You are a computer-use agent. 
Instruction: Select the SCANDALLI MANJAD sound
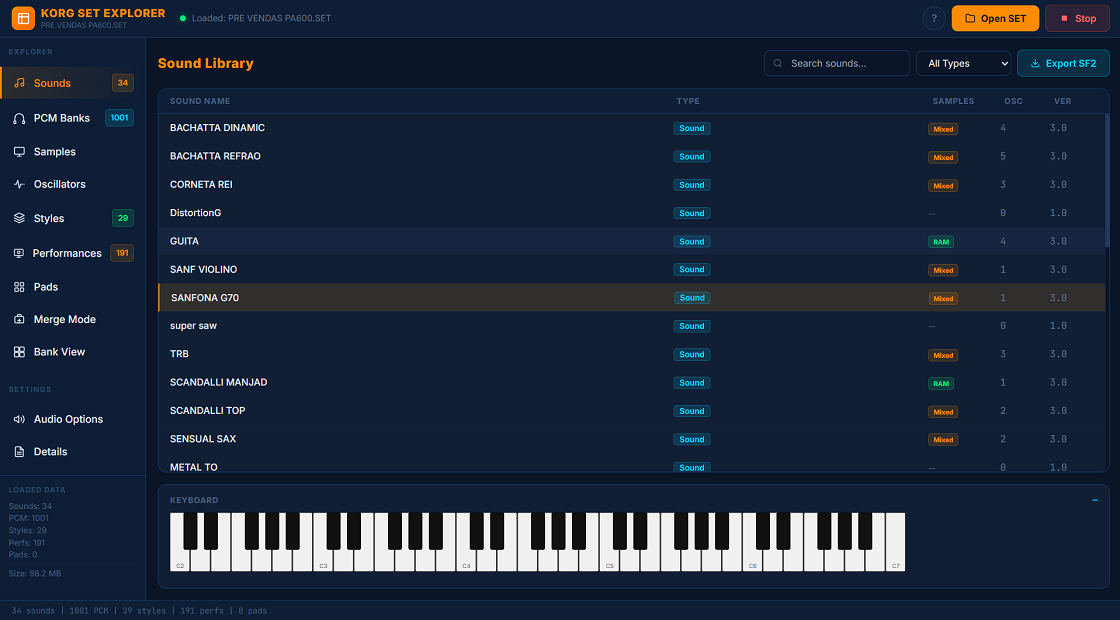pos(632,382)
